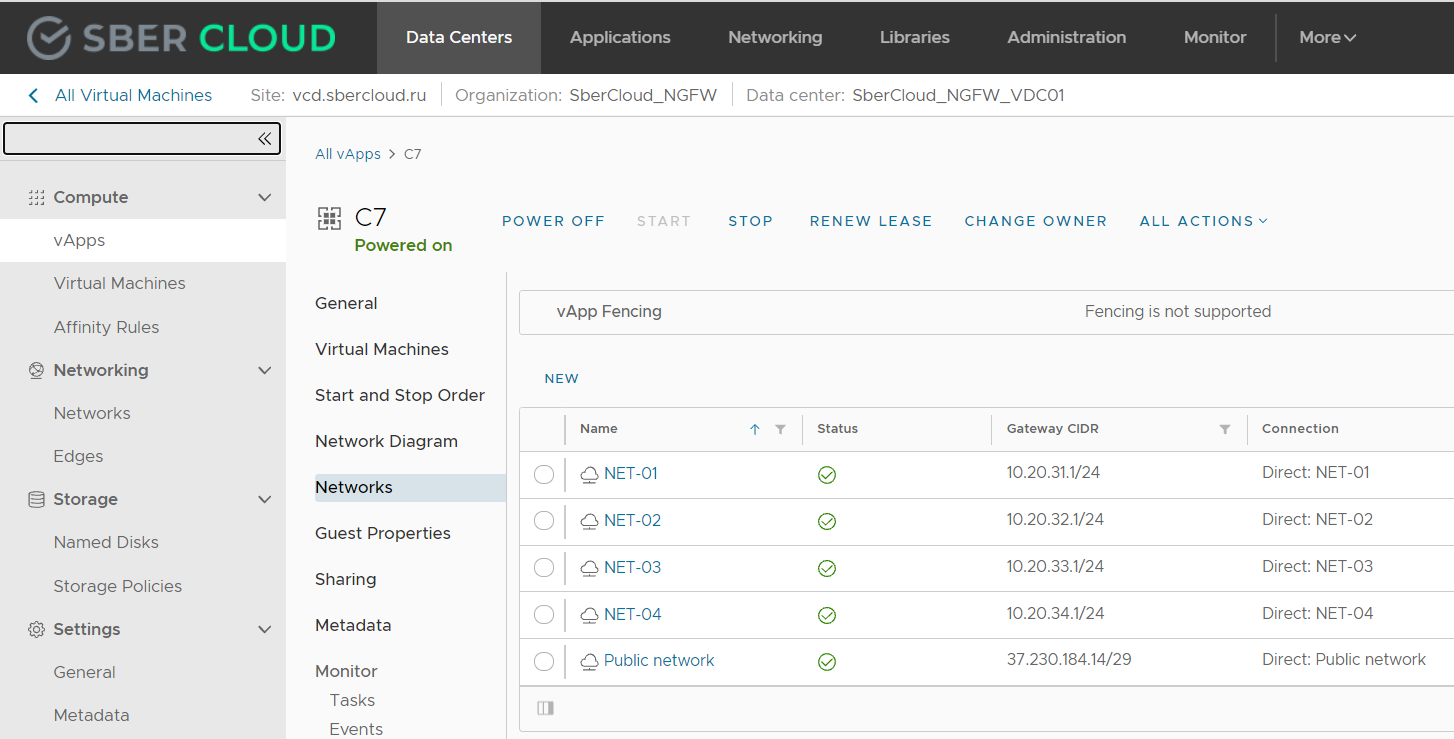Open the Start and Stop Order section
Image resolution: width=1454 pixels, height=739 pixels.
400,396
